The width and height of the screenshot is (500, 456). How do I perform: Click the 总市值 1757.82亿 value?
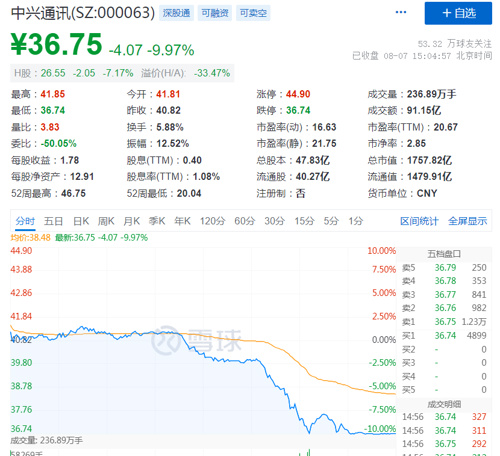pyautogui.click(x=429, y=160)
